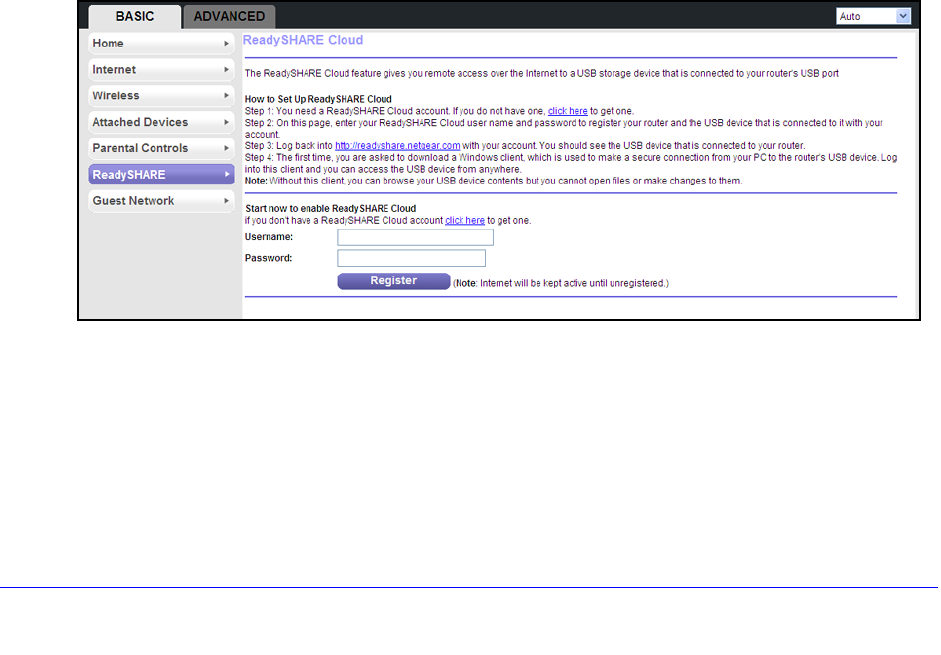This screenshot has height=655, width=941.
Task: Select the ReadySHARE menu item
Action: click(161, 174)
